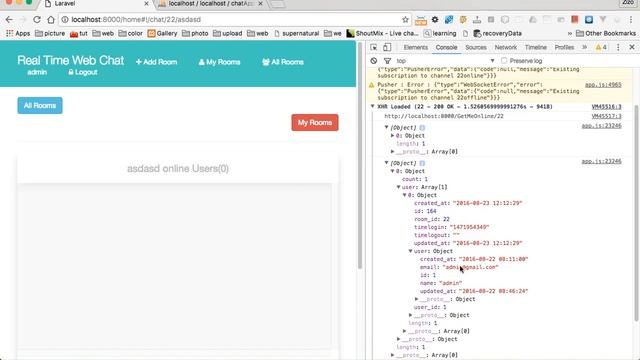Click the DevTools console scrollbar
640x360 pixels.
coord(636,212)
